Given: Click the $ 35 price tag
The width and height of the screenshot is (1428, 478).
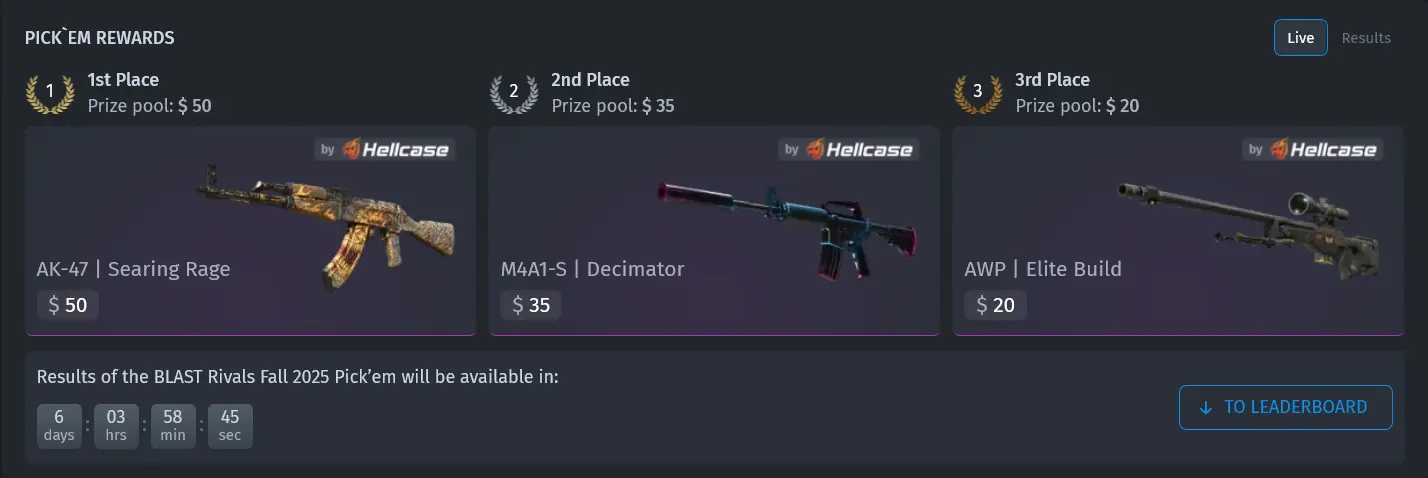Looking at the screenshot, I should 532,305.
